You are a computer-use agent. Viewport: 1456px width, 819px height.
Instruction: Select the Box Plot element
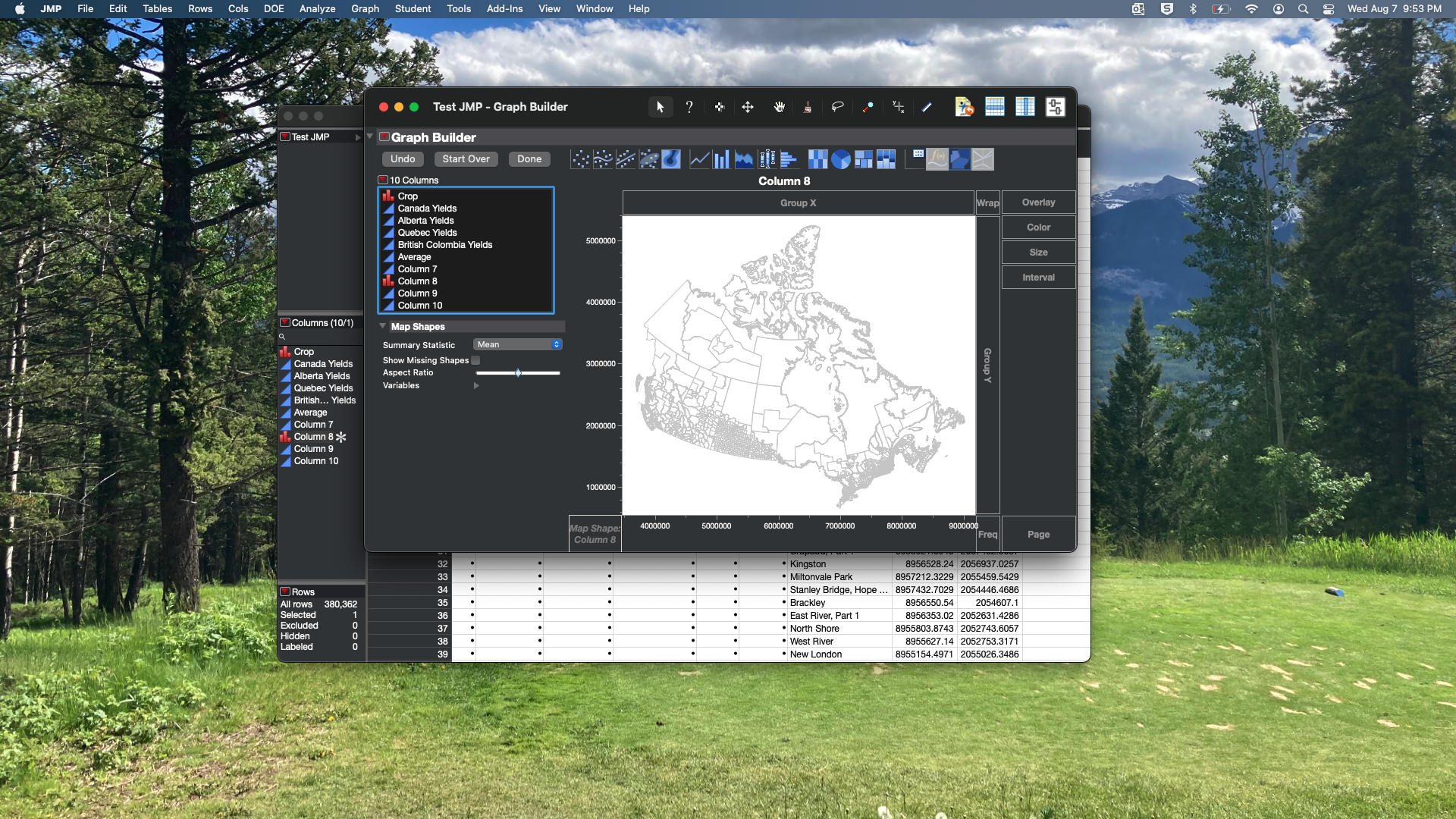(x=767, y=159)
